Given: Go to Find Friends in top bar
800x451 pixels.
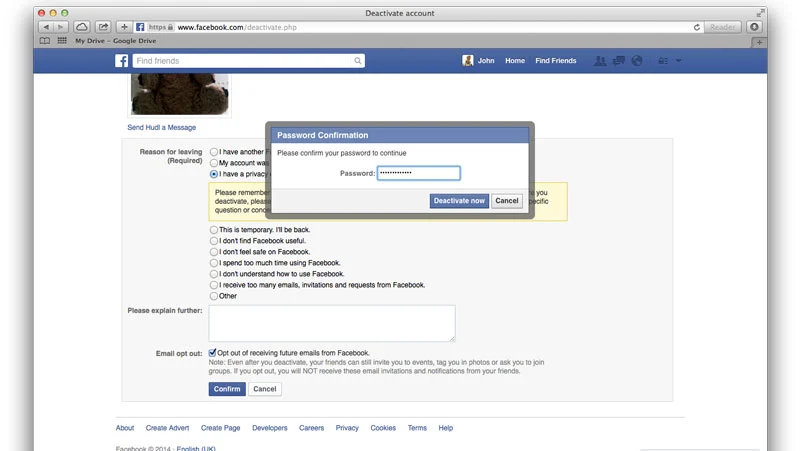Looking at the screenshot, I should pos(555,61).
